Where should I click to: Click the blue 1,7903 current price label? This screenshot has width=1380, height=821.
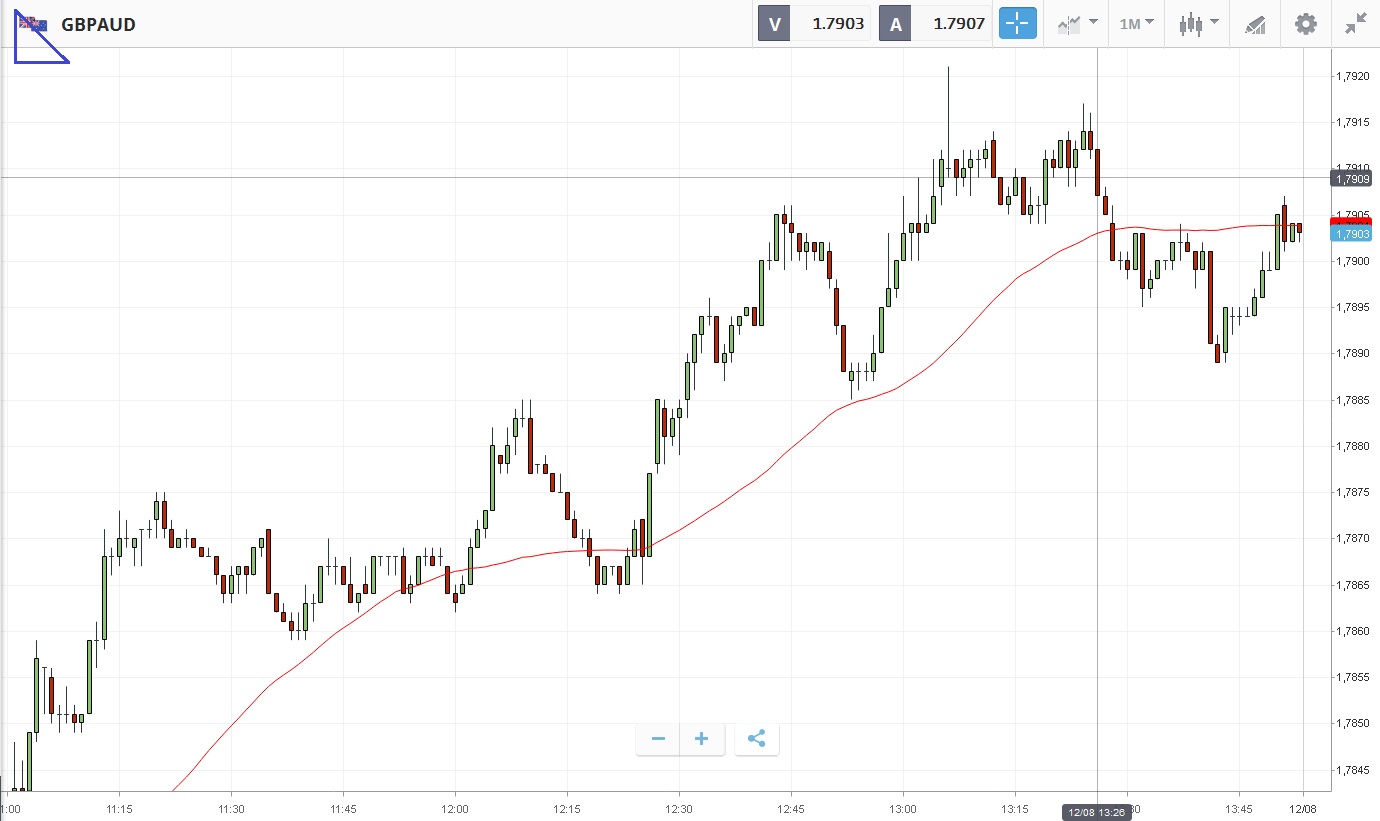click(x=1352, y=234)
